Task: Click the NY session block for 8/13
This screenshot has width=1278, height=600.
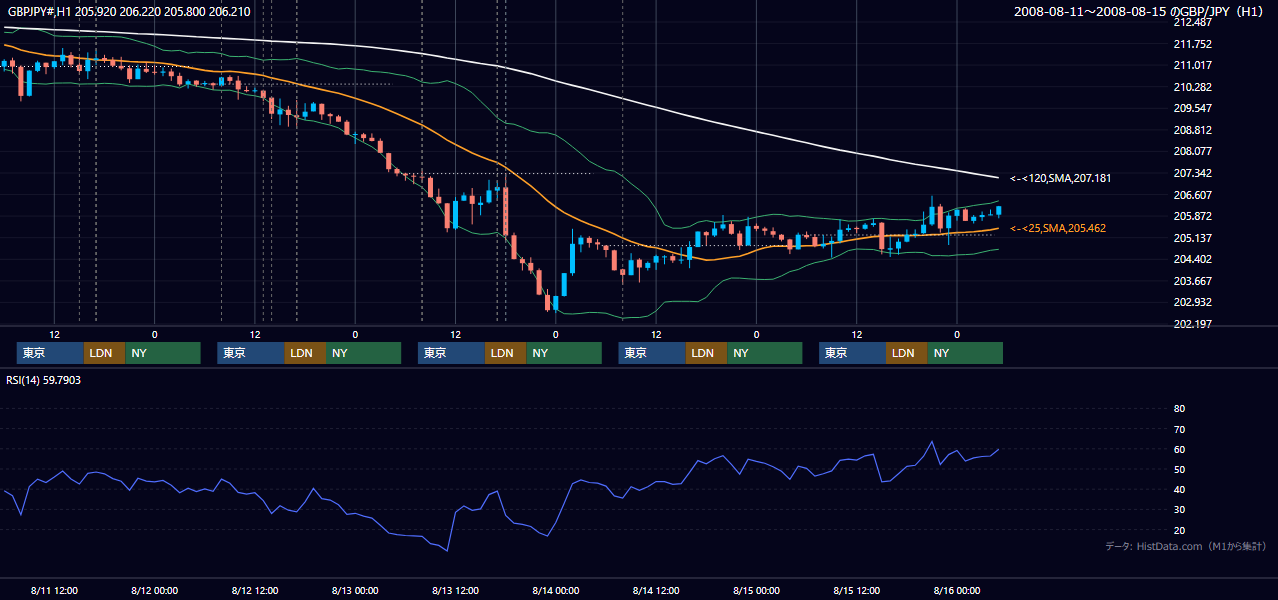Action: pyautogui.click(x=564, y=353)
